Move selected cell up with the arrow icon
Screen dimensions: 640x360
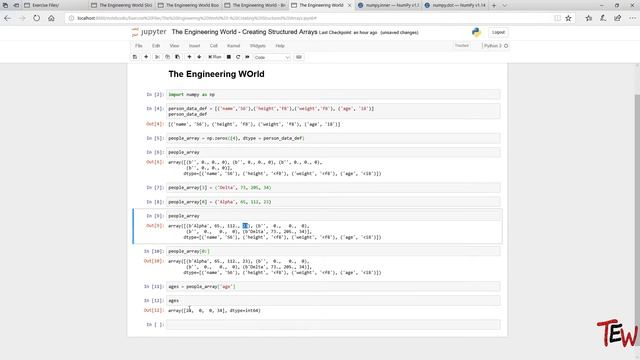click(x=189, y=57)
